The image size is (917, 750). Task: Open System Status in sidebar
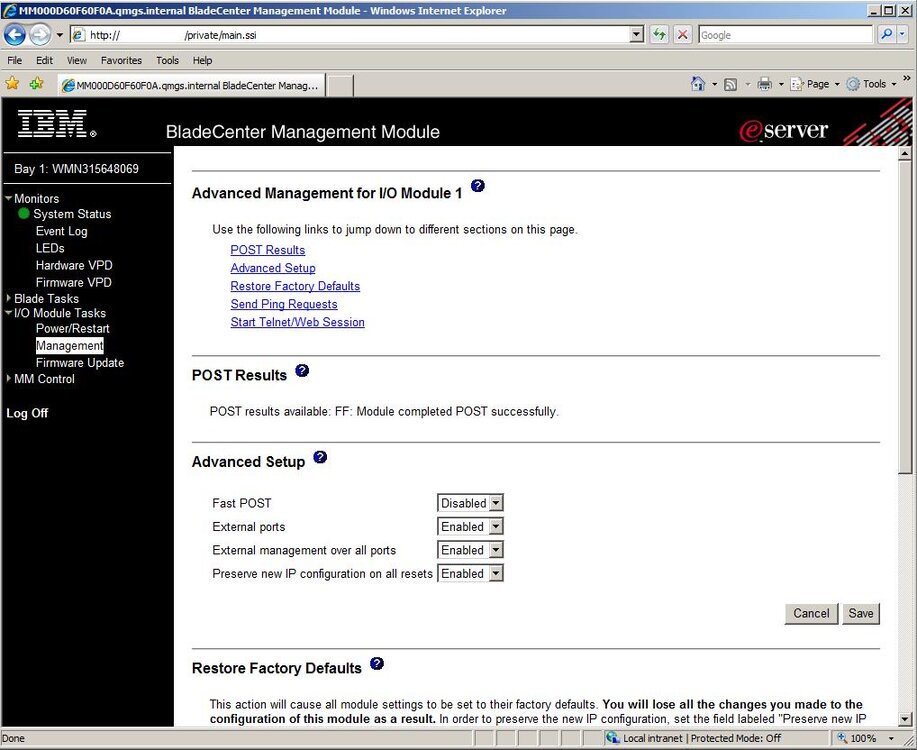[72, 214]
